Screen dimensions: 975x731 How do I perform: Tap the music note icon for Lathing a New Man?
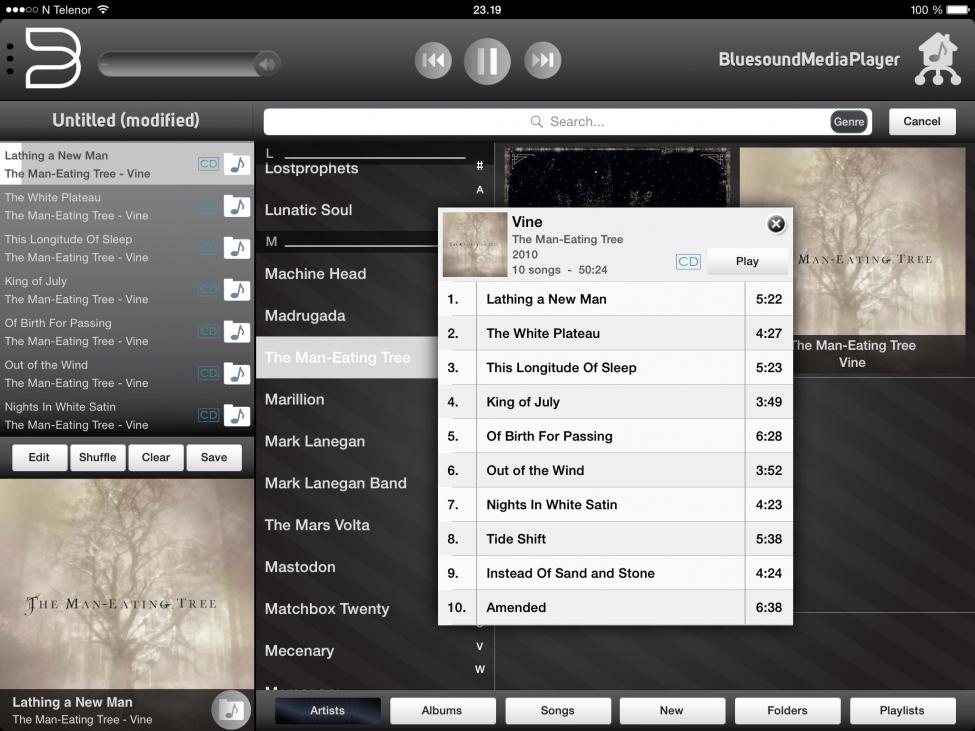point(237,164)
